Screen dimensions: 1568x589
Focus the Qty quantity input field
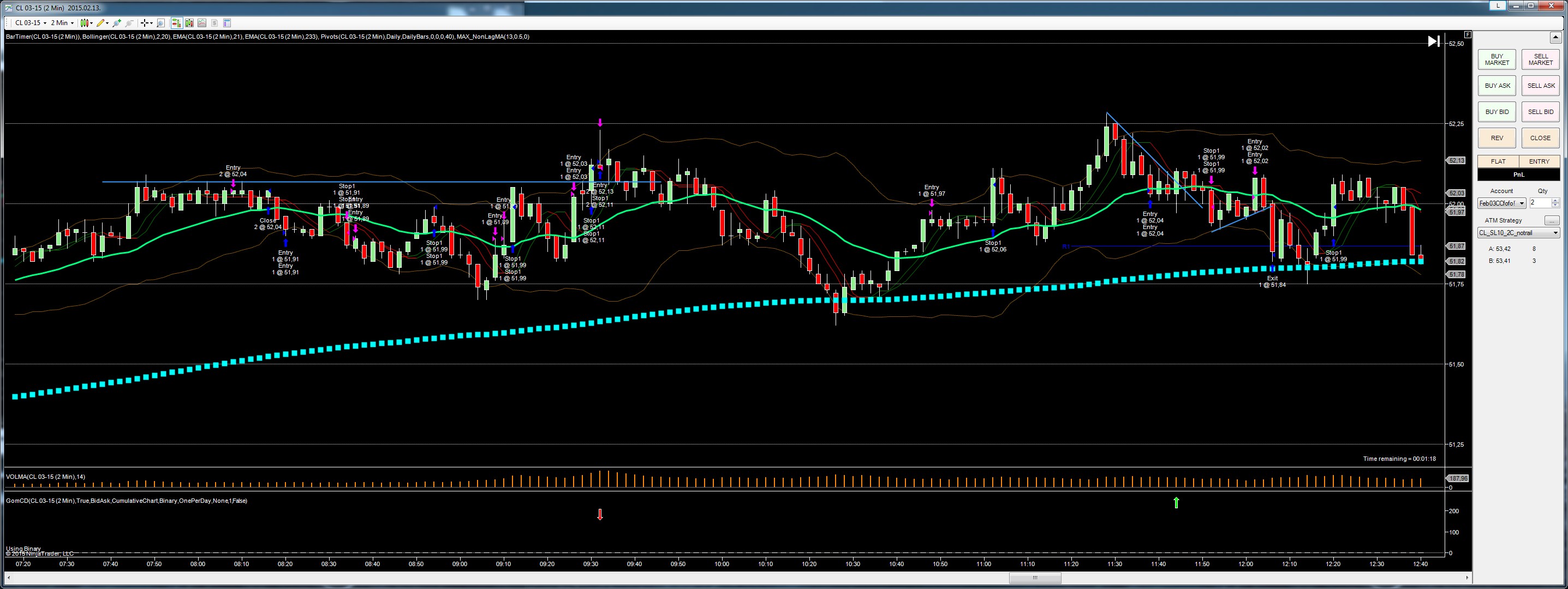click(x=1540, y=203)
